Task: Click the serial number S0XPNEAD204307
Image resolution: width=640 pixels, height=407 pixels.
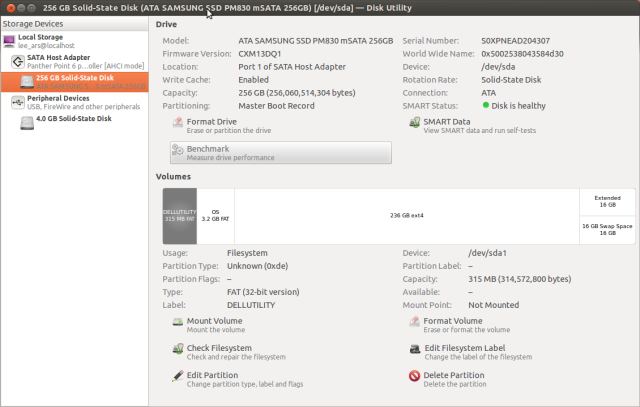Action: (x=516, y=41)
